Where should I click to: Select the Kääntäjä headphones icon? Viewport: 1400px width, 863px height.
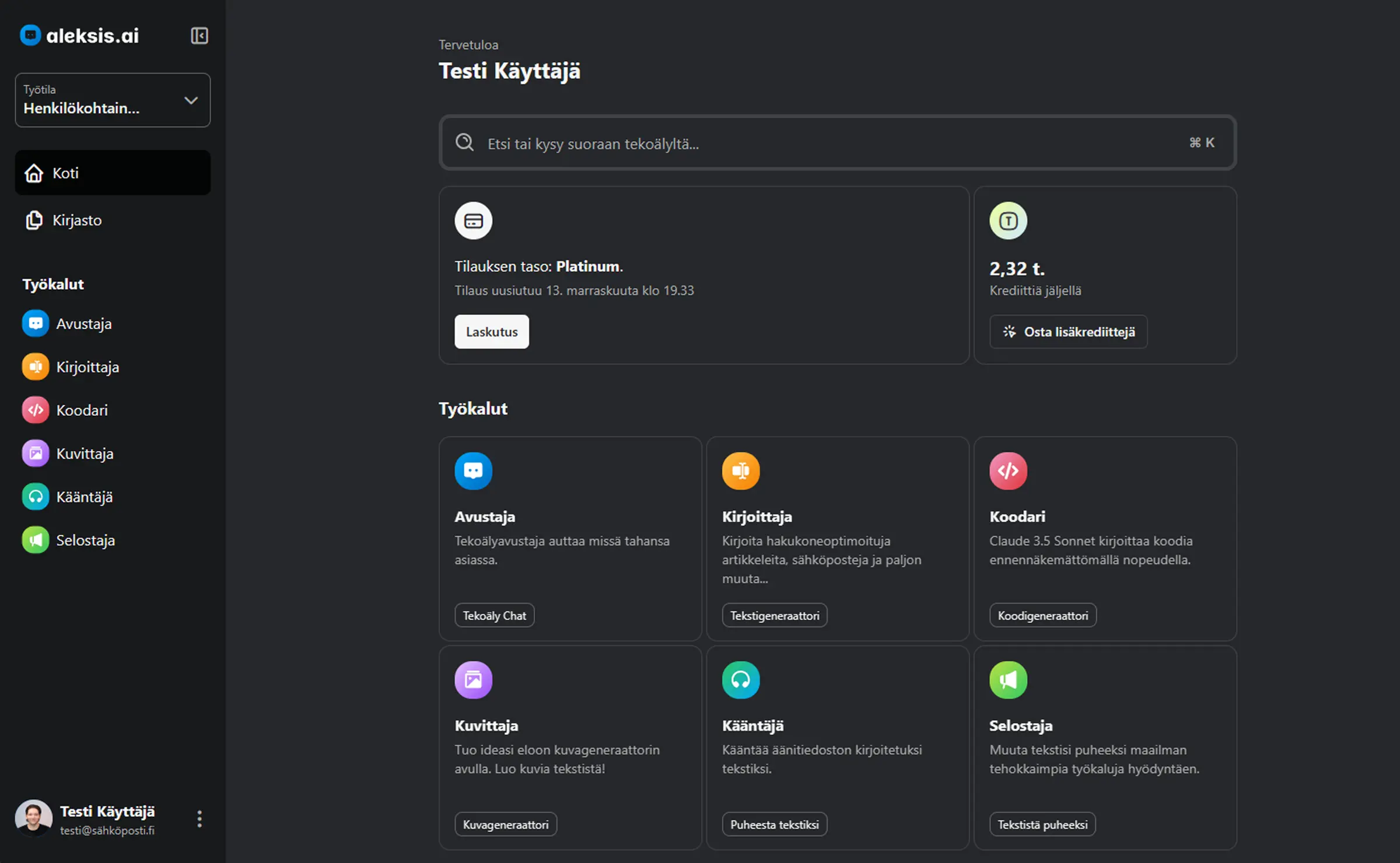35,496
